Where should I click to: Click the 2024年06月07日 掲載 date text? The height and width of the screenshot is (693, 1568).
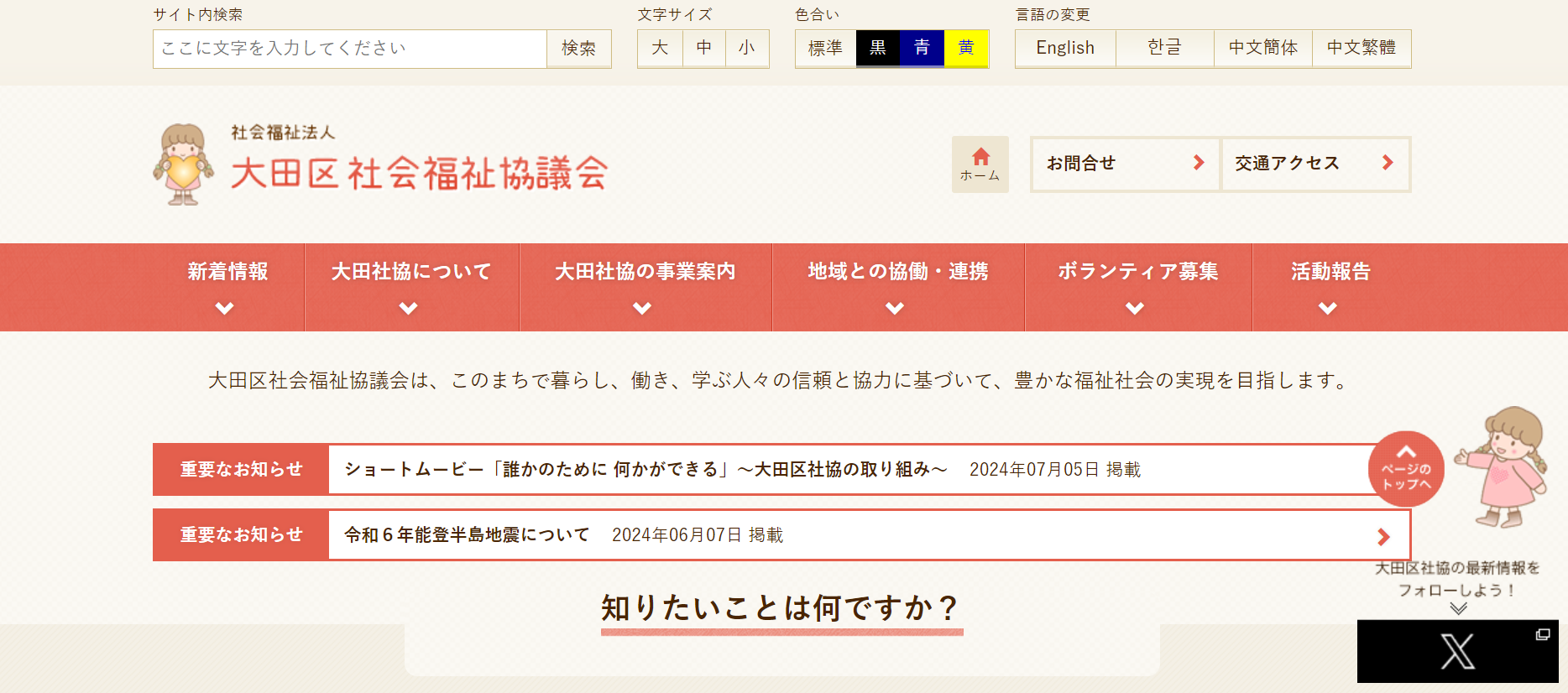[698, 535]
